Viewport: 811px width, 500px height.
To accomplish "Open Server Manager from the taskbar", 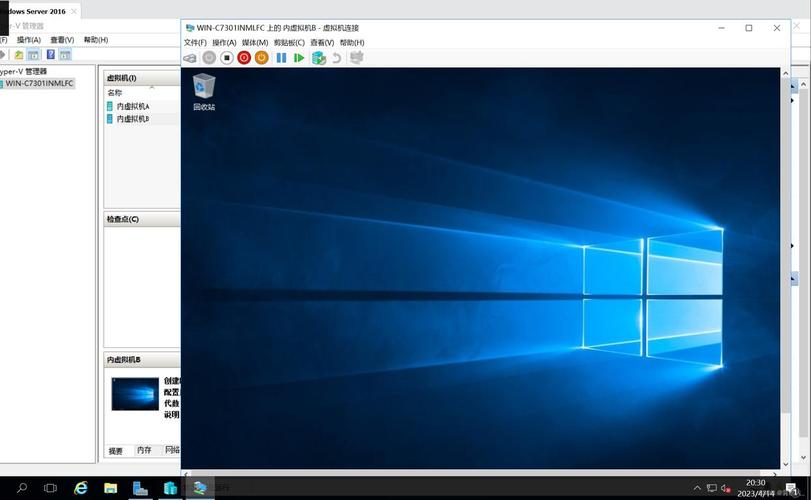I will 140,488.
